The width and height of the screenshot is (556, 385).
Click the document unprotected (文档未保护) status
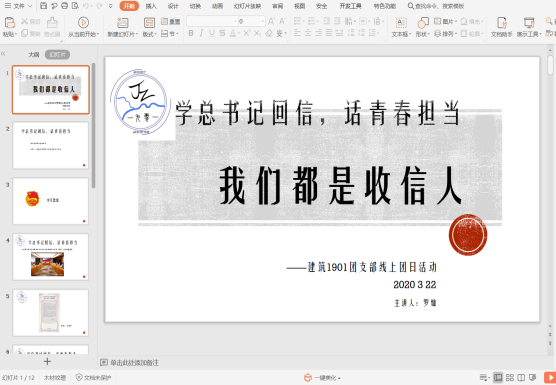pos(94,378)
